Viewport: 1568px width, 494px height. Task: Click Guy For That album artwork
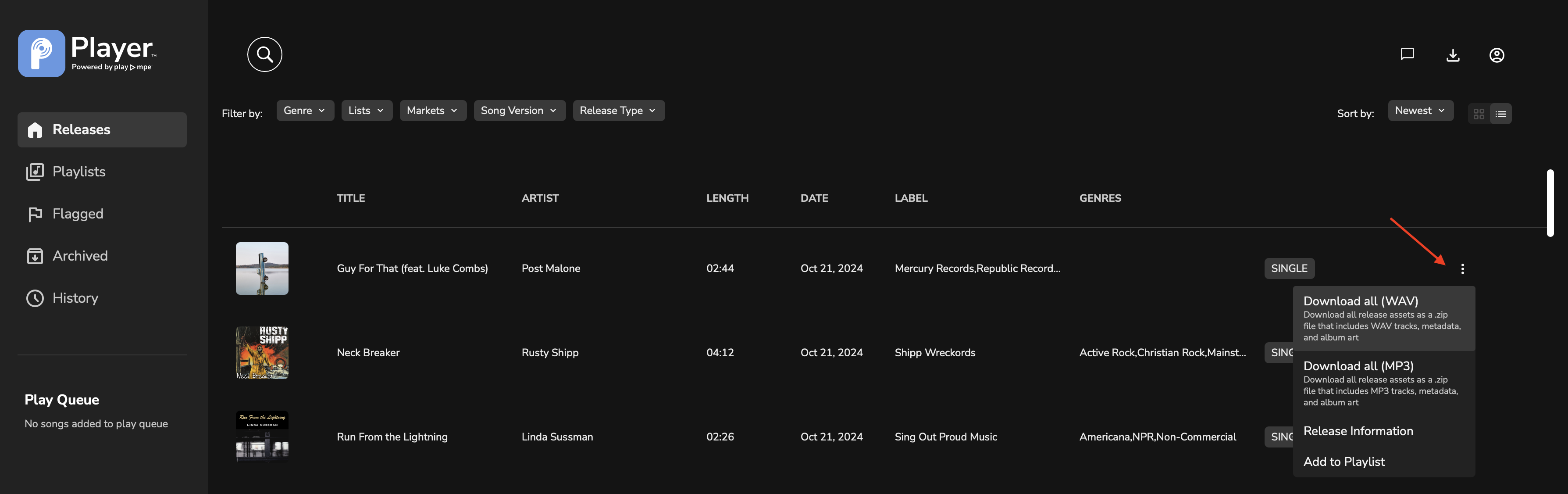click(x=262, y=268)
